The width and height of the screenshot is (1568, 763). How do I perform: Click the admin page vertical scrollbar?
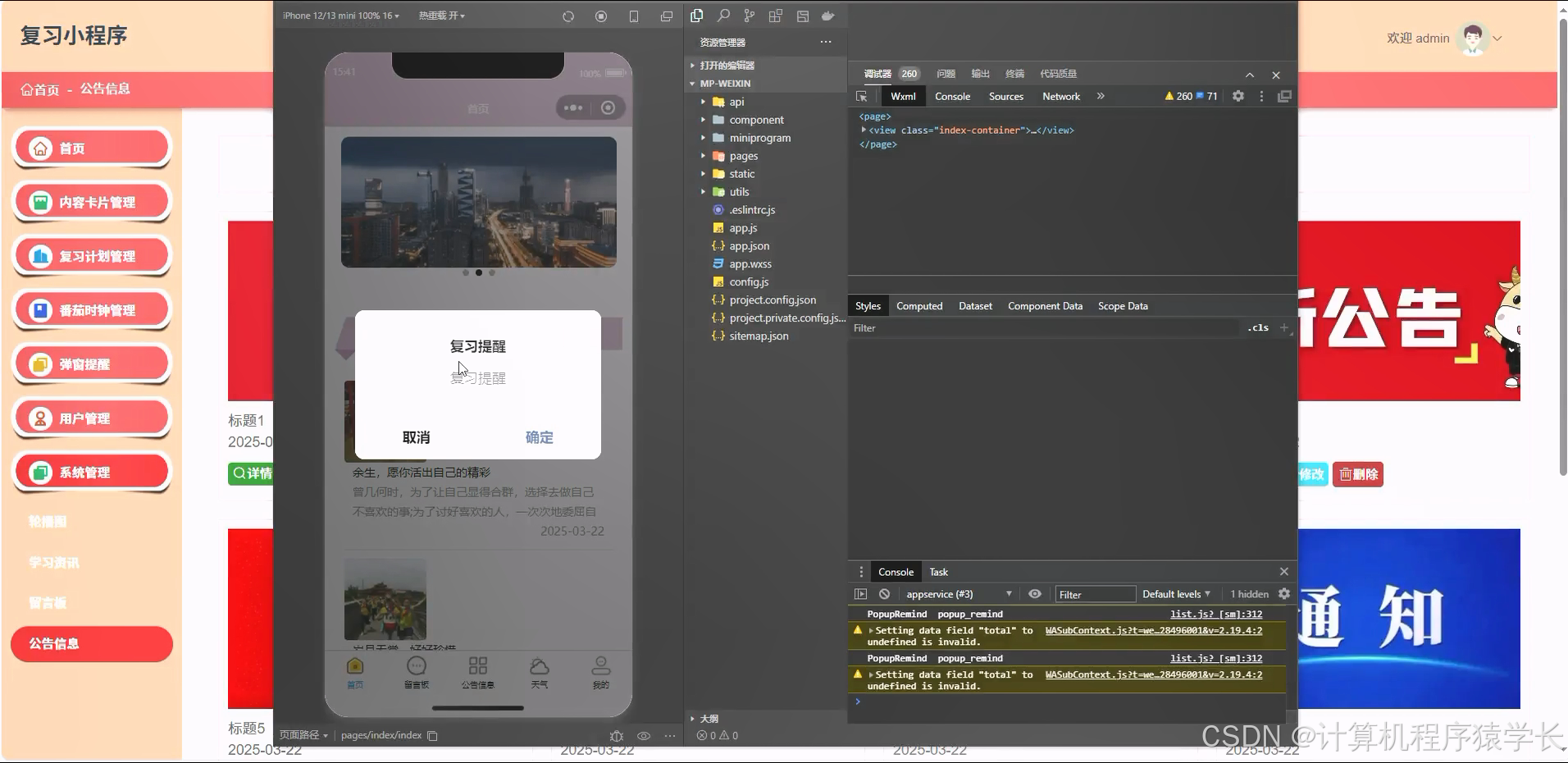point(1562,246)
